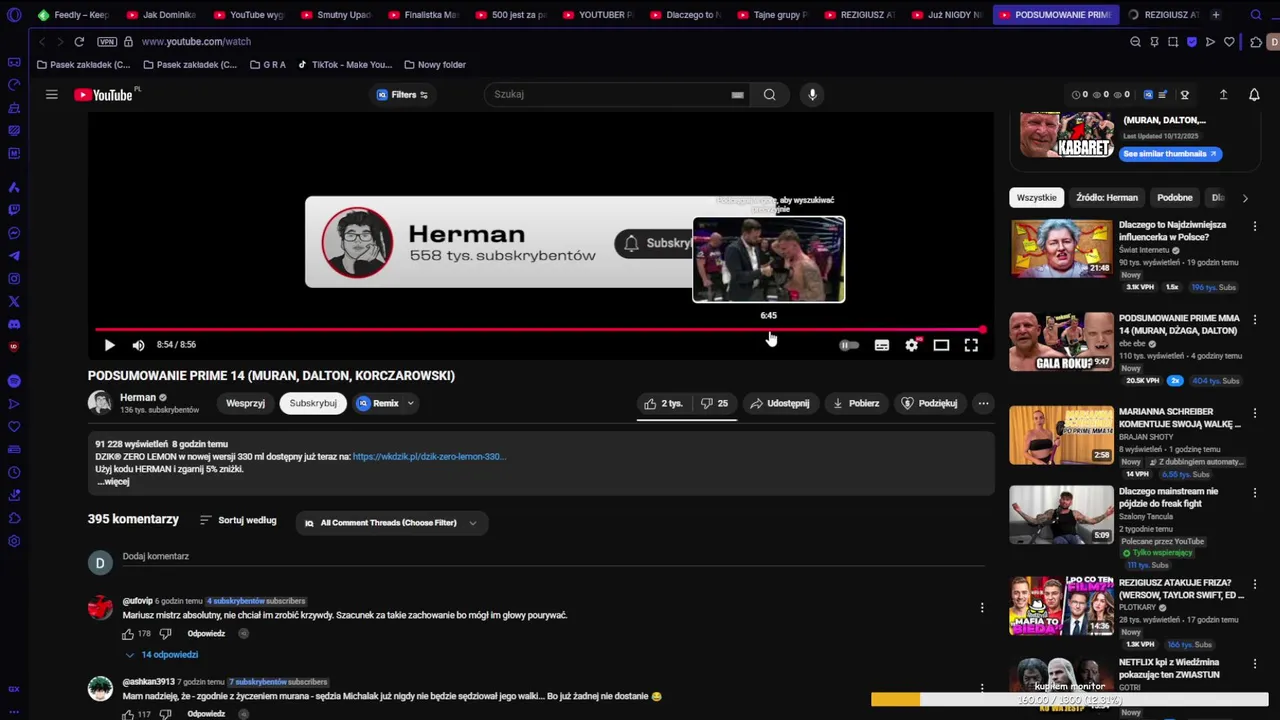Join the channel with Wesprzyj
Viewport: 1280px width, 720px height.
click(x=245, y=403)
